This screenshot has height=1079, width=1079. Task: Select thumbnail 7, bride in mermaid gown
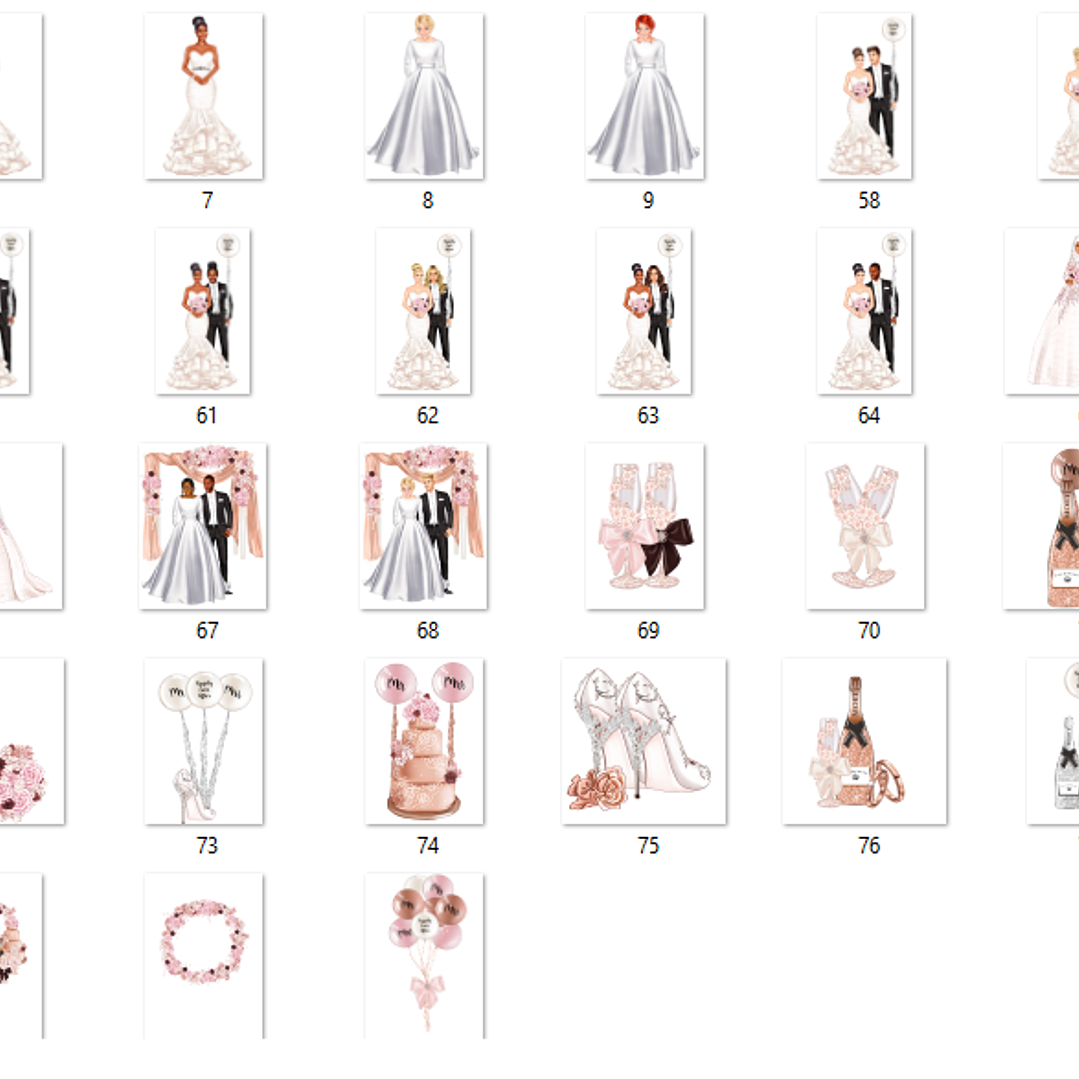pos(204,96)
